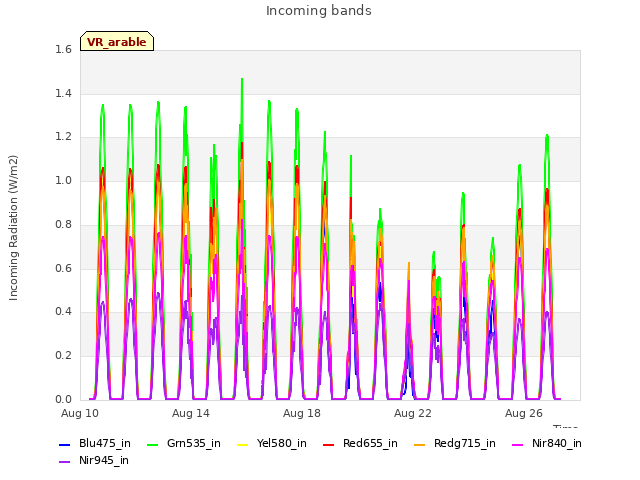Image resolution: width=640 pixels, height=480 pixels.
Task: Click the 0.8 y-axis tick label
Action: coord(63,224)
